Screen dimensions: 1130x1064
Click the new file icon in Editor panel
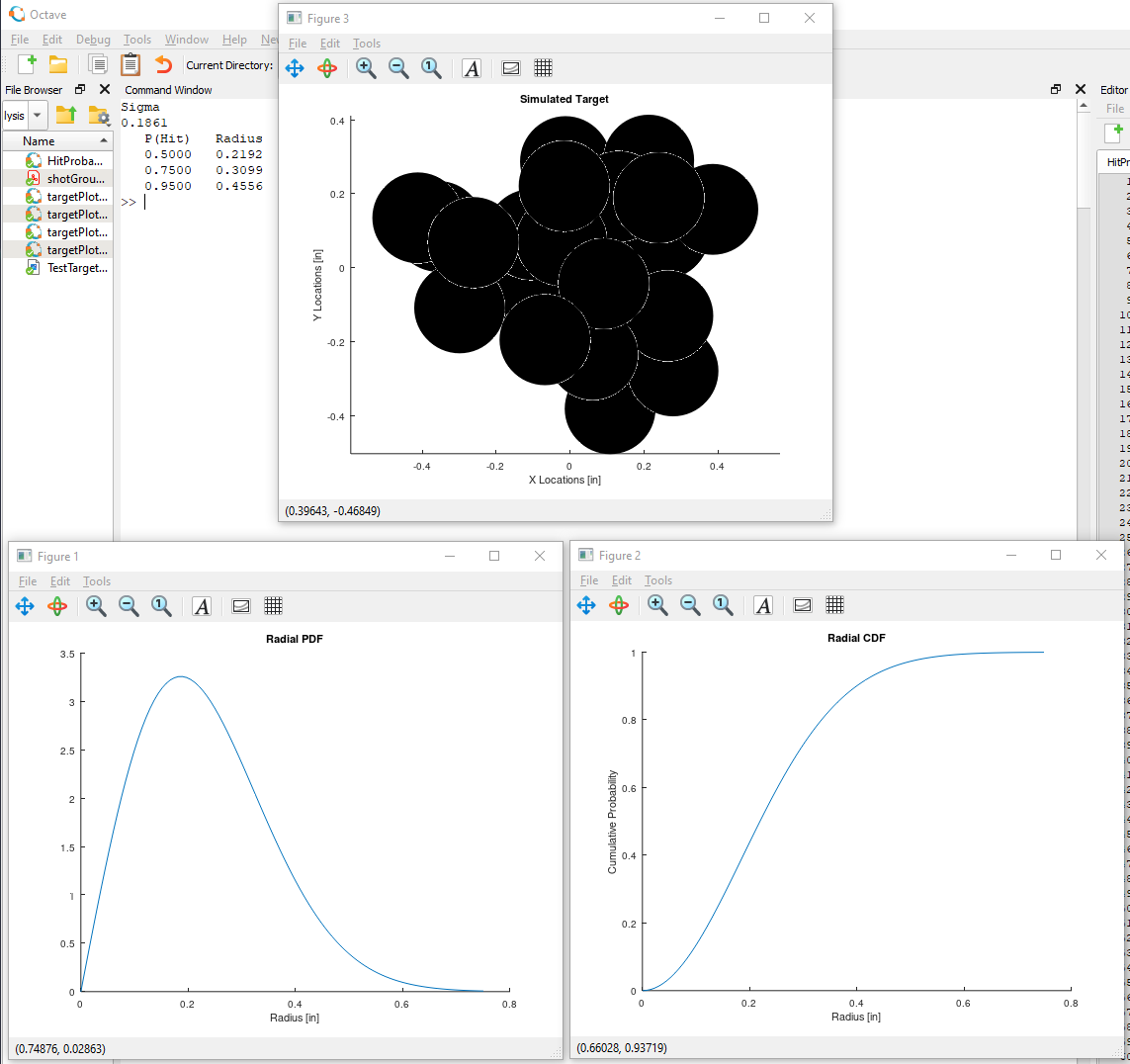(1114, 133)
